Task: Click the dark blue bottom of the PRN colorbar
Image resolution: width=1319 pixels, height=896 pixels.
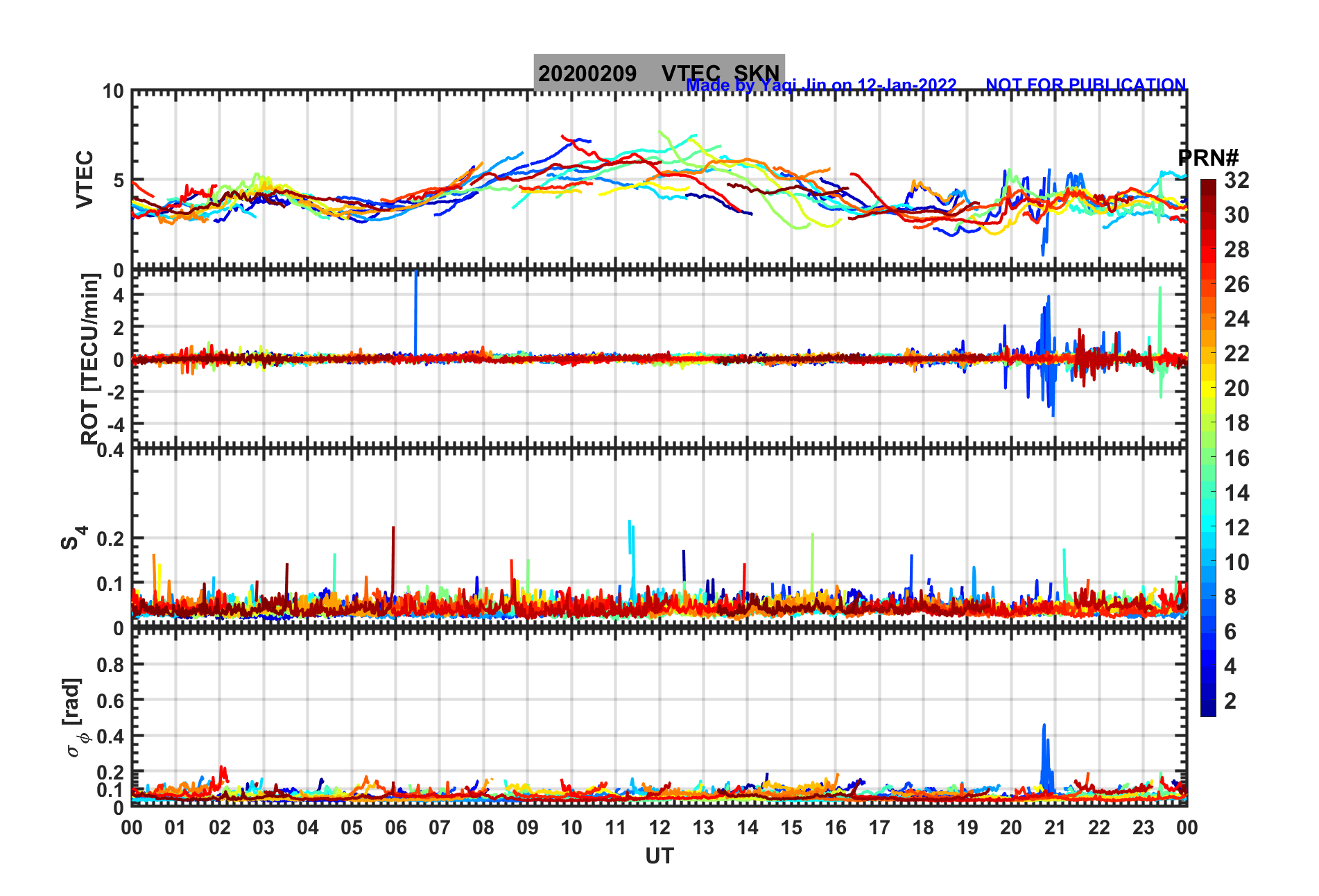Action: (1208, 710)
